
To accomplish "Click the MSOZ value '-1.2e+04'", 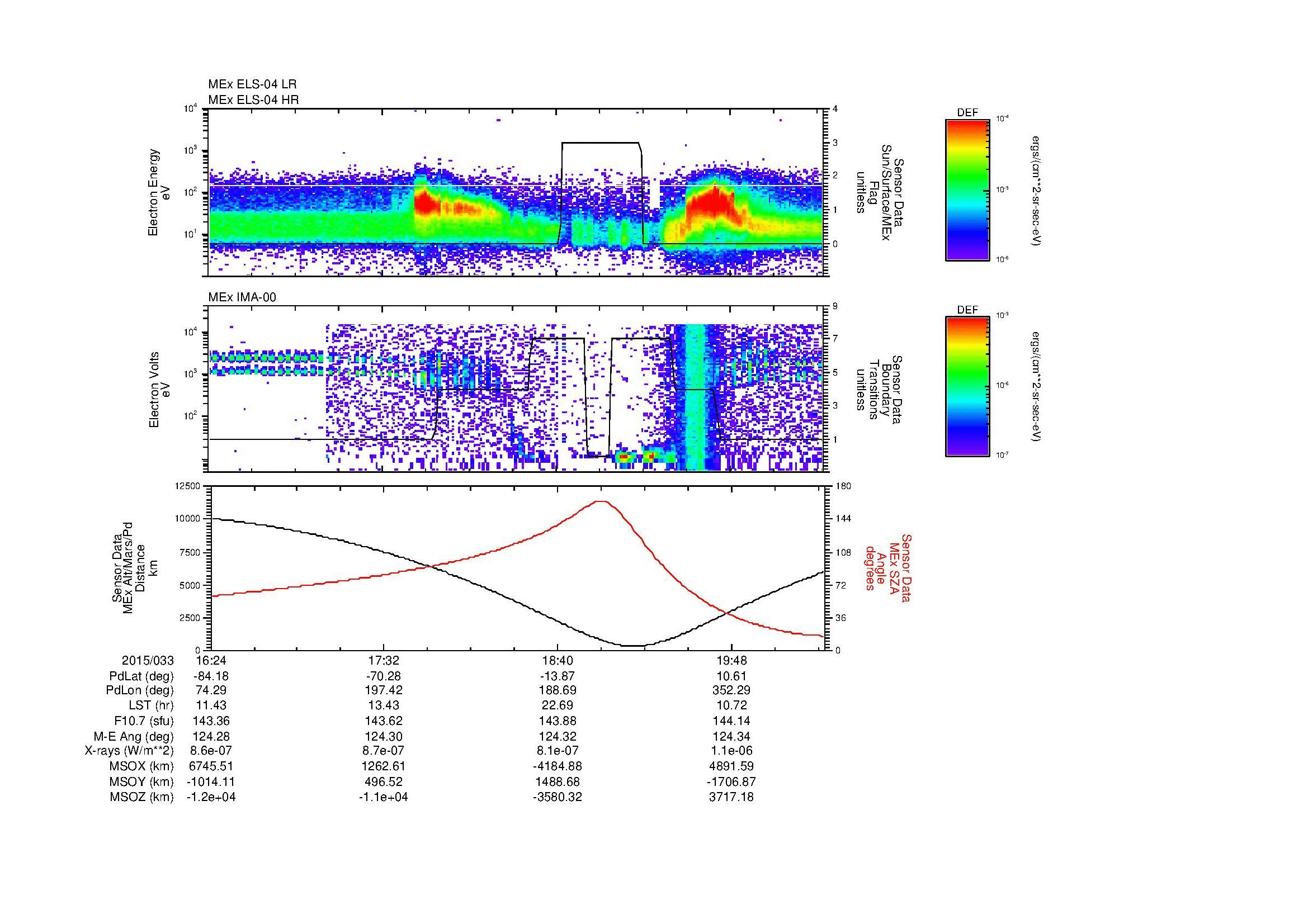I will pyautogui.click(x=211, y=797).
